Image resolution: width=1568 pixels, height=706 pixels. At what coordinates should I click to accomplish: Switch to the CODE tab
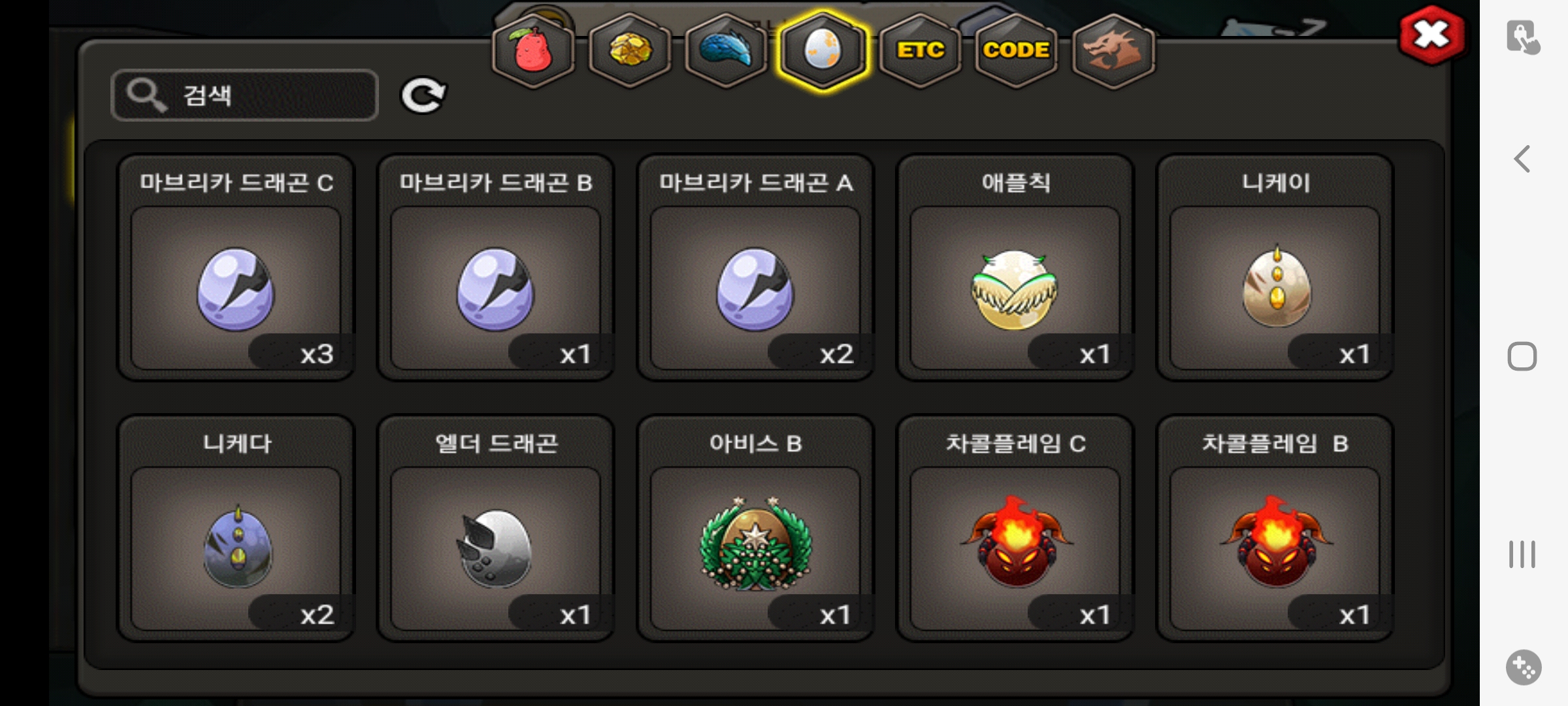[1016, 50]
